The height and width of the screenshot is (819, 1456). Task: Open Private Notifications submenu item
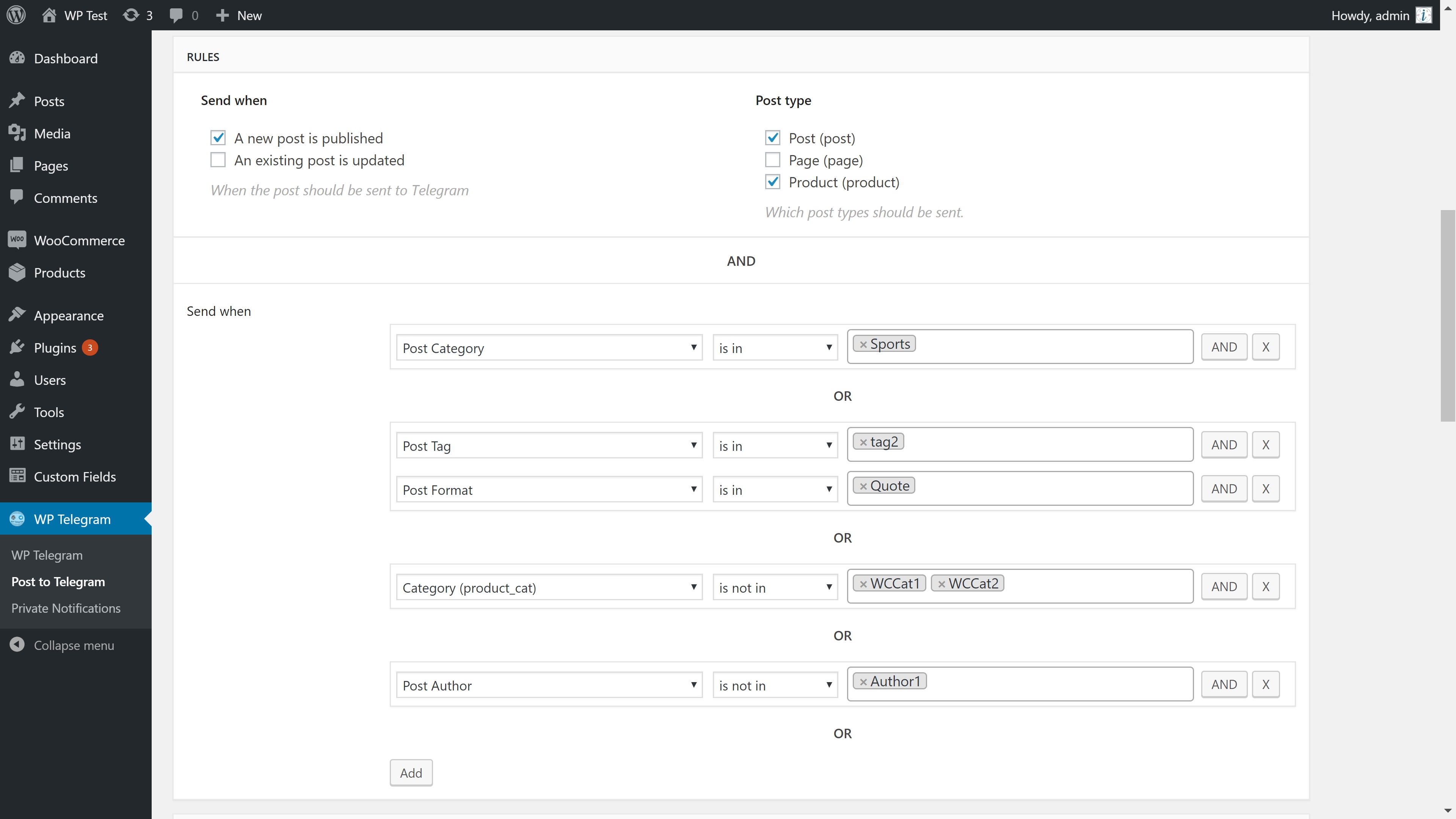tap(66, 608)
